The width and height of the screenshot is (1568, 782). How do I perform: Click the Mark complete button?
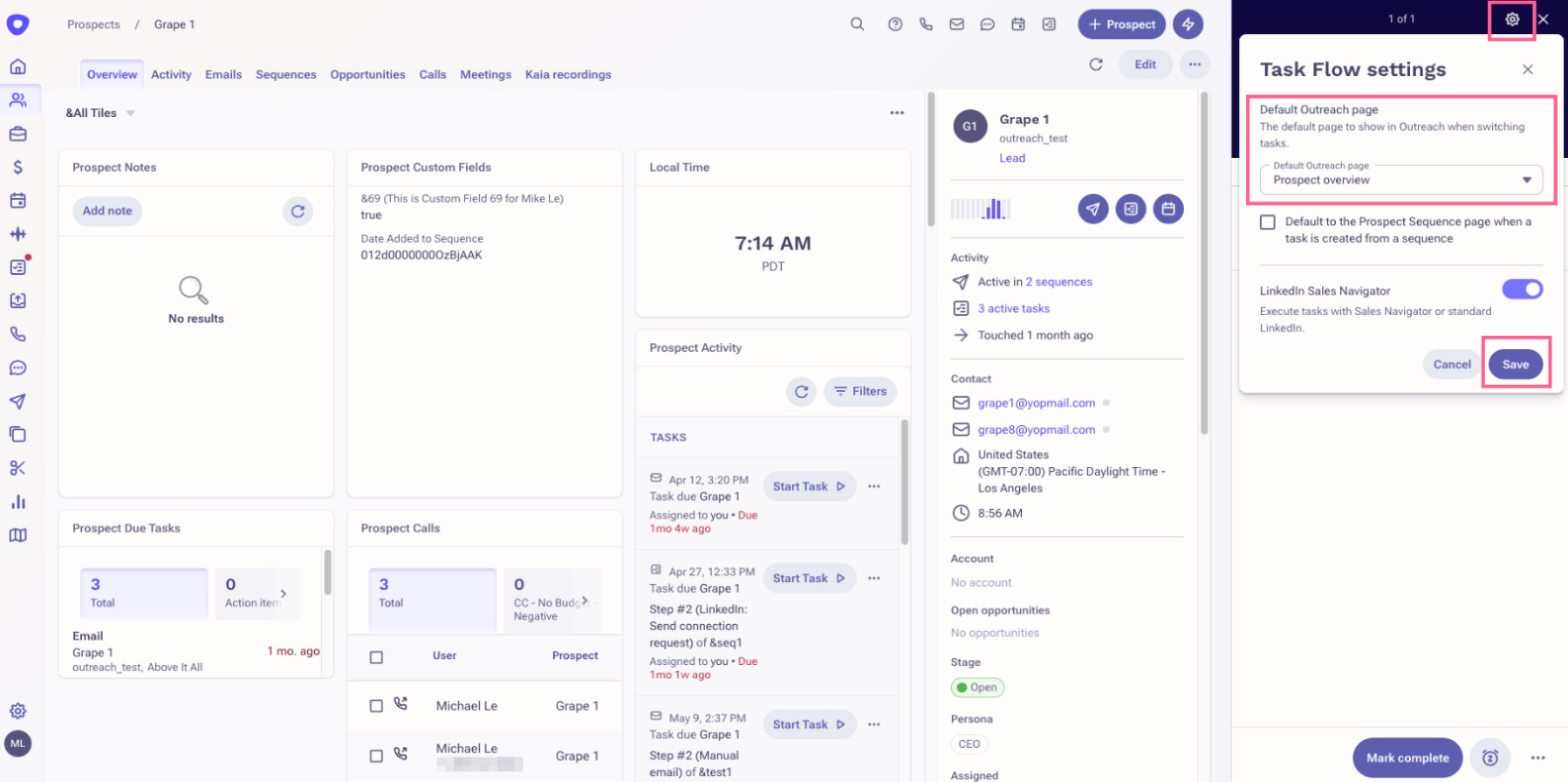(1407, 758)
